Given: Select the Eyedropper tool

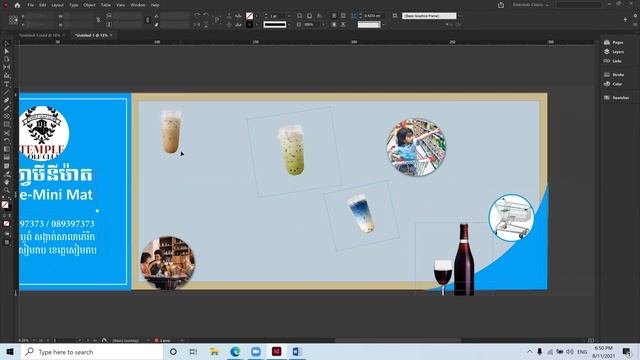Looking at the screenshot, I should tap(7, 174).
